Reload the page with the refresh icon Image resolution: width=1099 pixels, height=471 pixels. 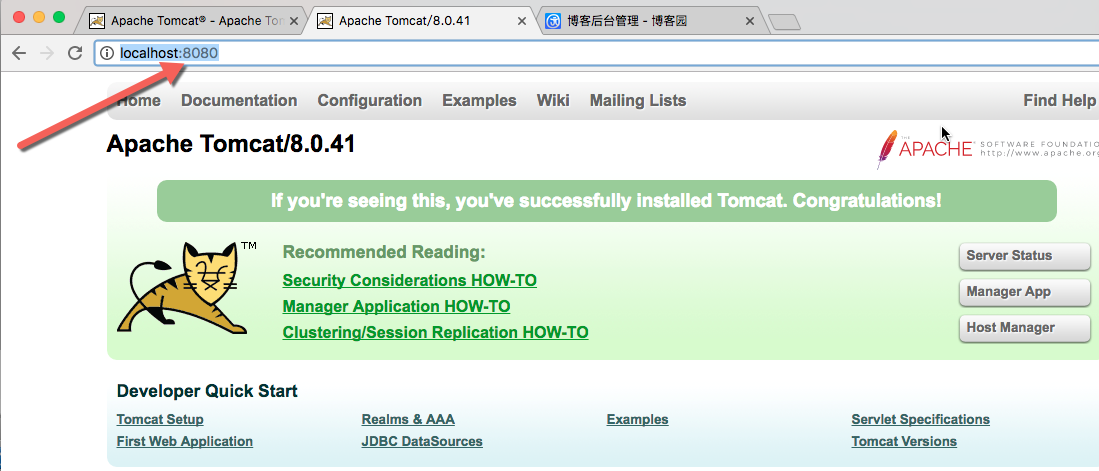[75, 53]
